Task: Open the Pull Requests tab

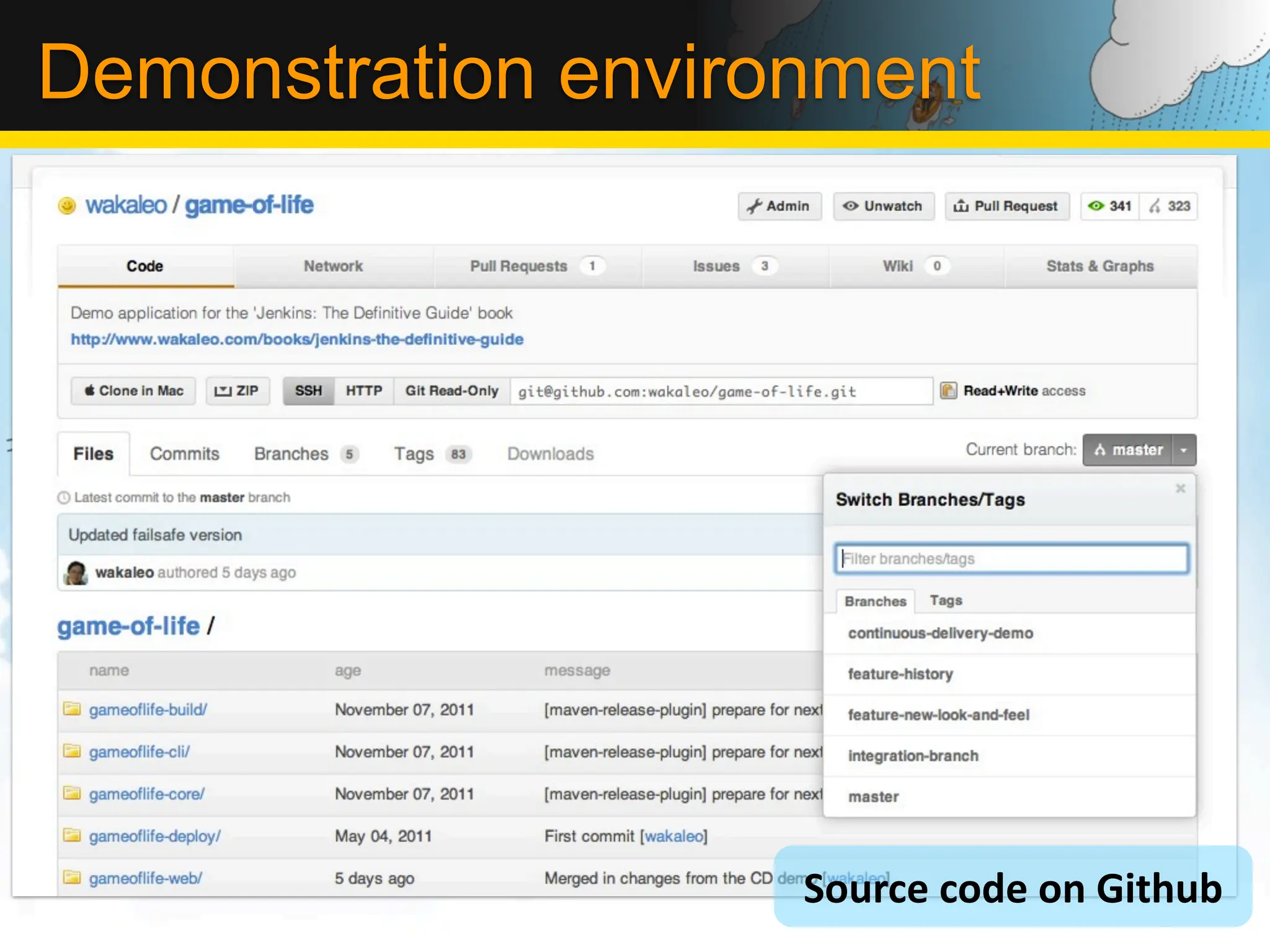Action: tap(537, 267)
